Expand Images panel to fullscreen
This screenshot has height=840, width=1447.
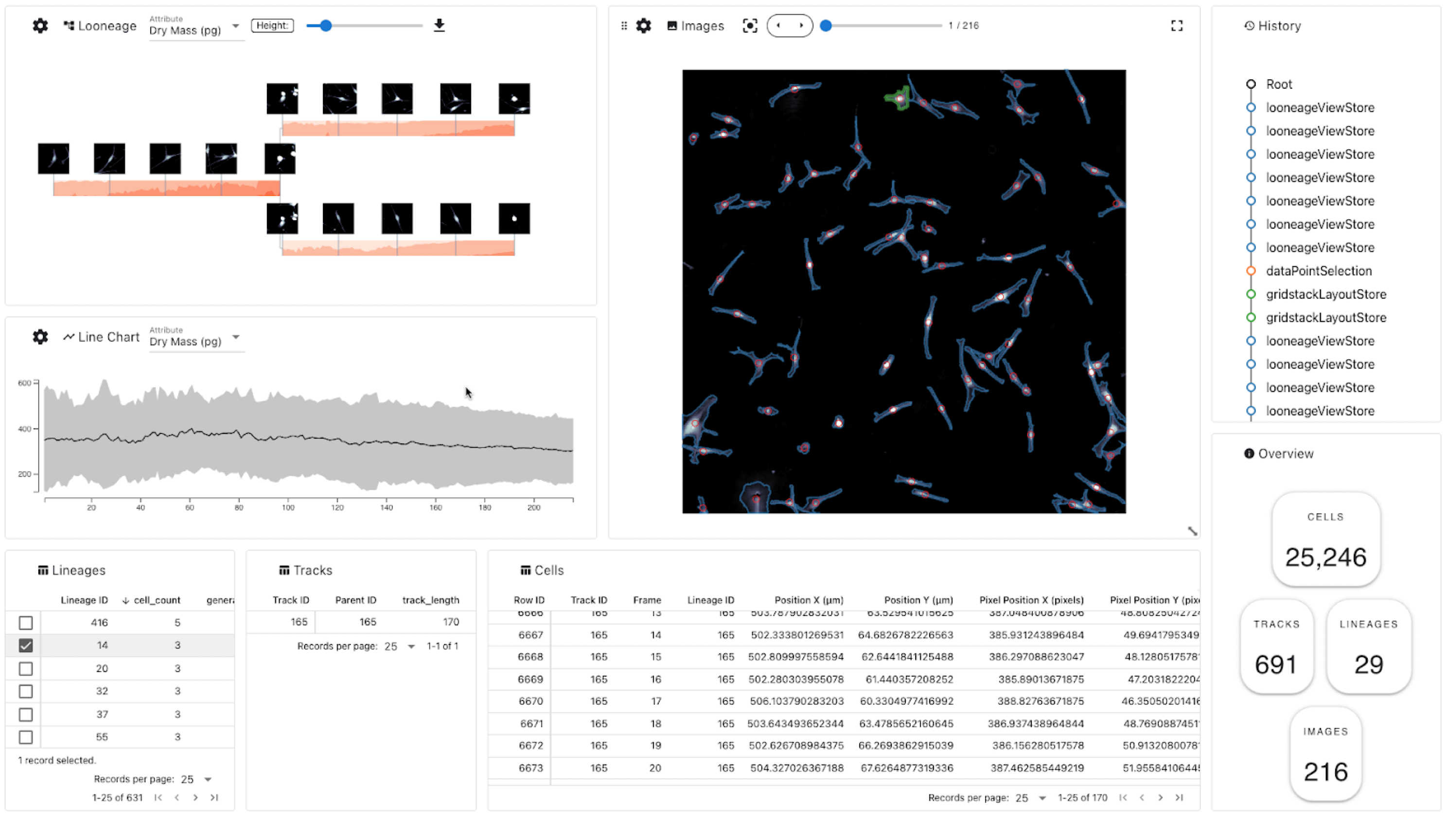click(x=1177, y=26)
